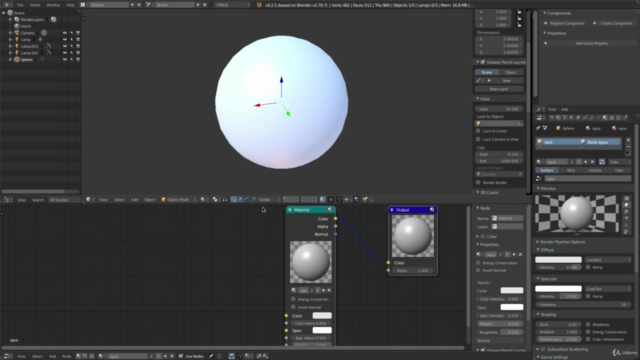640x360 pixels.
Task: Enable Lock to Cursor checkbox
Action: (478, 131)
